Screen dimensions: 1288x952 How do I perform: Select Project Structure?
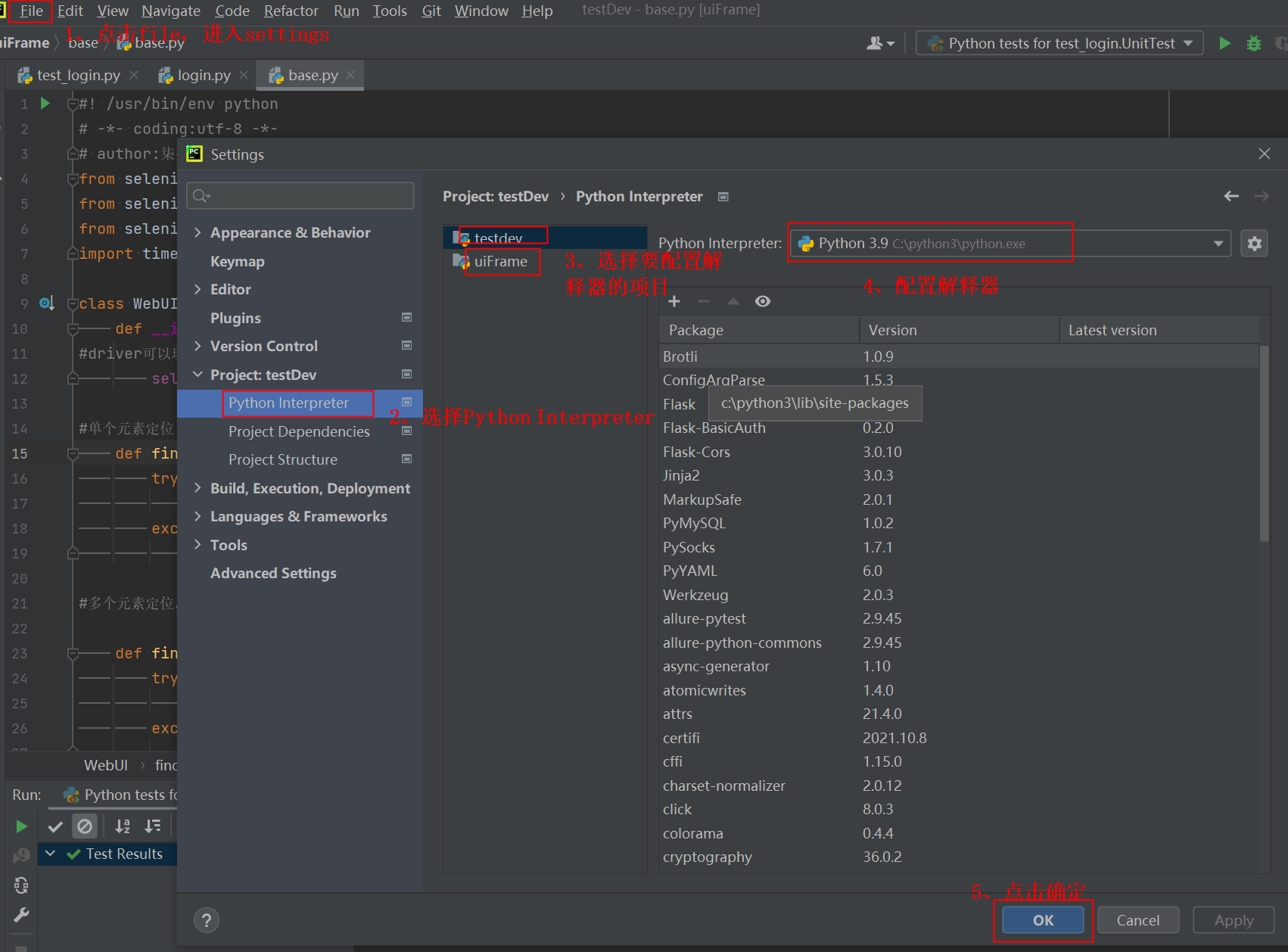(283, 459)
